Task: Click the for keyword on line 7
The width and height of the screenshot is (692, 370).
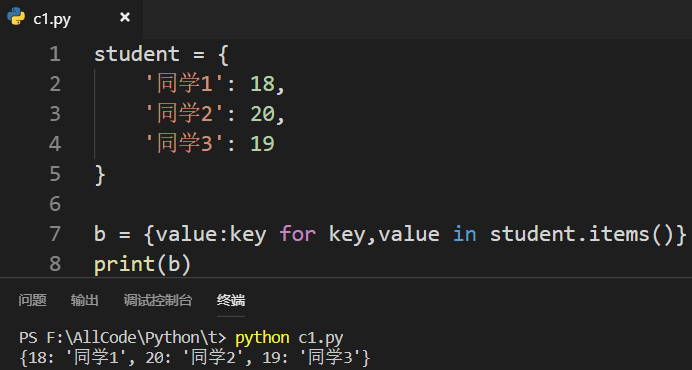Action: [x=297, y=234]
